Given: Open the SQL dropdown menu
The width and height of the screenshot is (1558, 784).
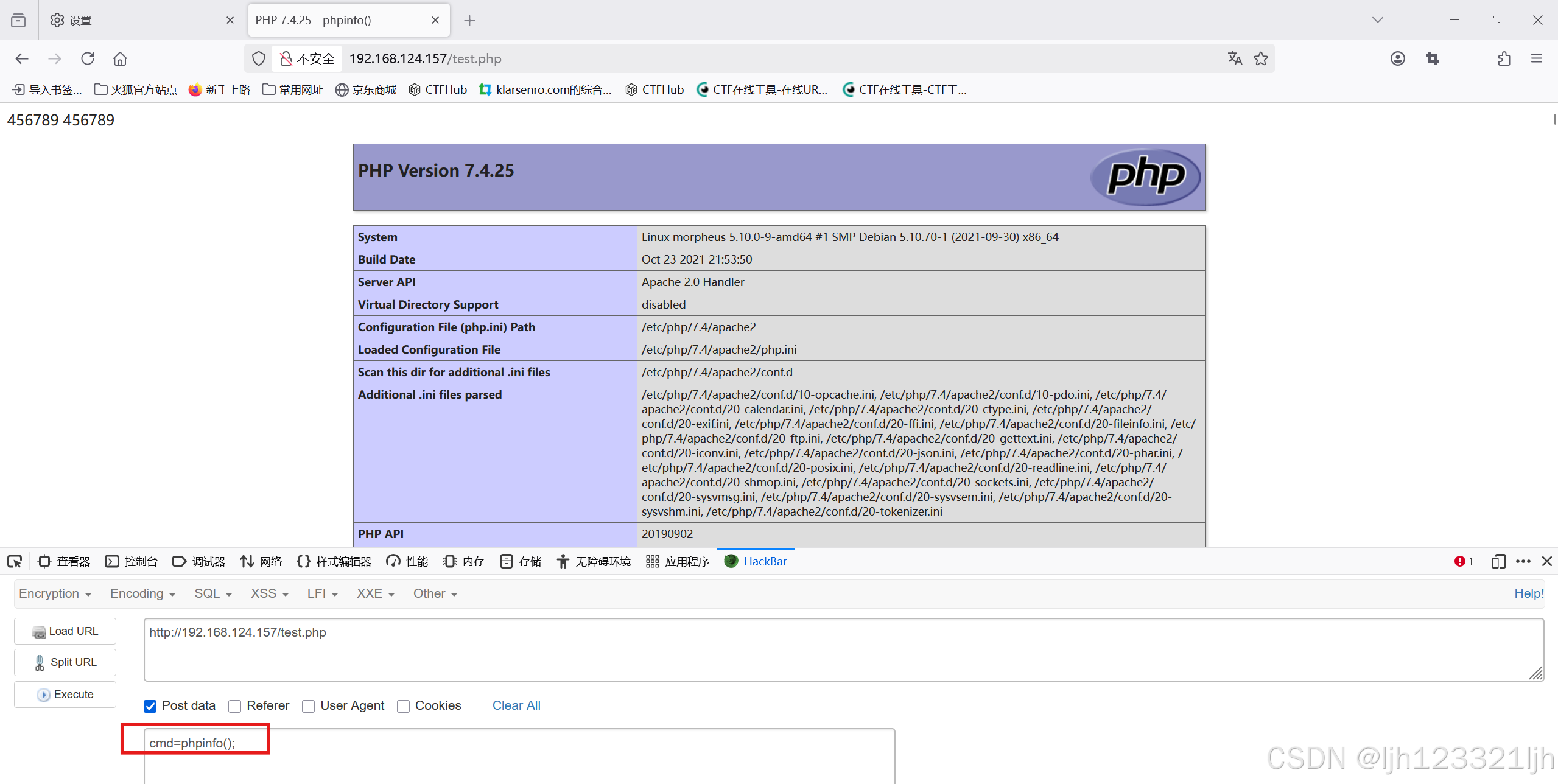Looking at the screenshot, I should [x=213, y=593].
